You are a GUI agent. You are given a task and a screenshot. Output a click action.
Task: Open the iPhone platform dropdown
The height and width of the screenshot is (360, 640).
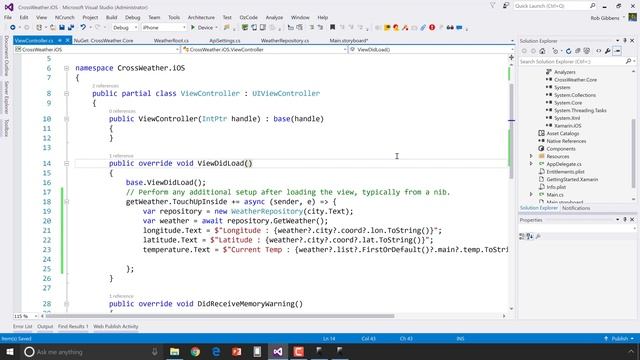(164, 27)
